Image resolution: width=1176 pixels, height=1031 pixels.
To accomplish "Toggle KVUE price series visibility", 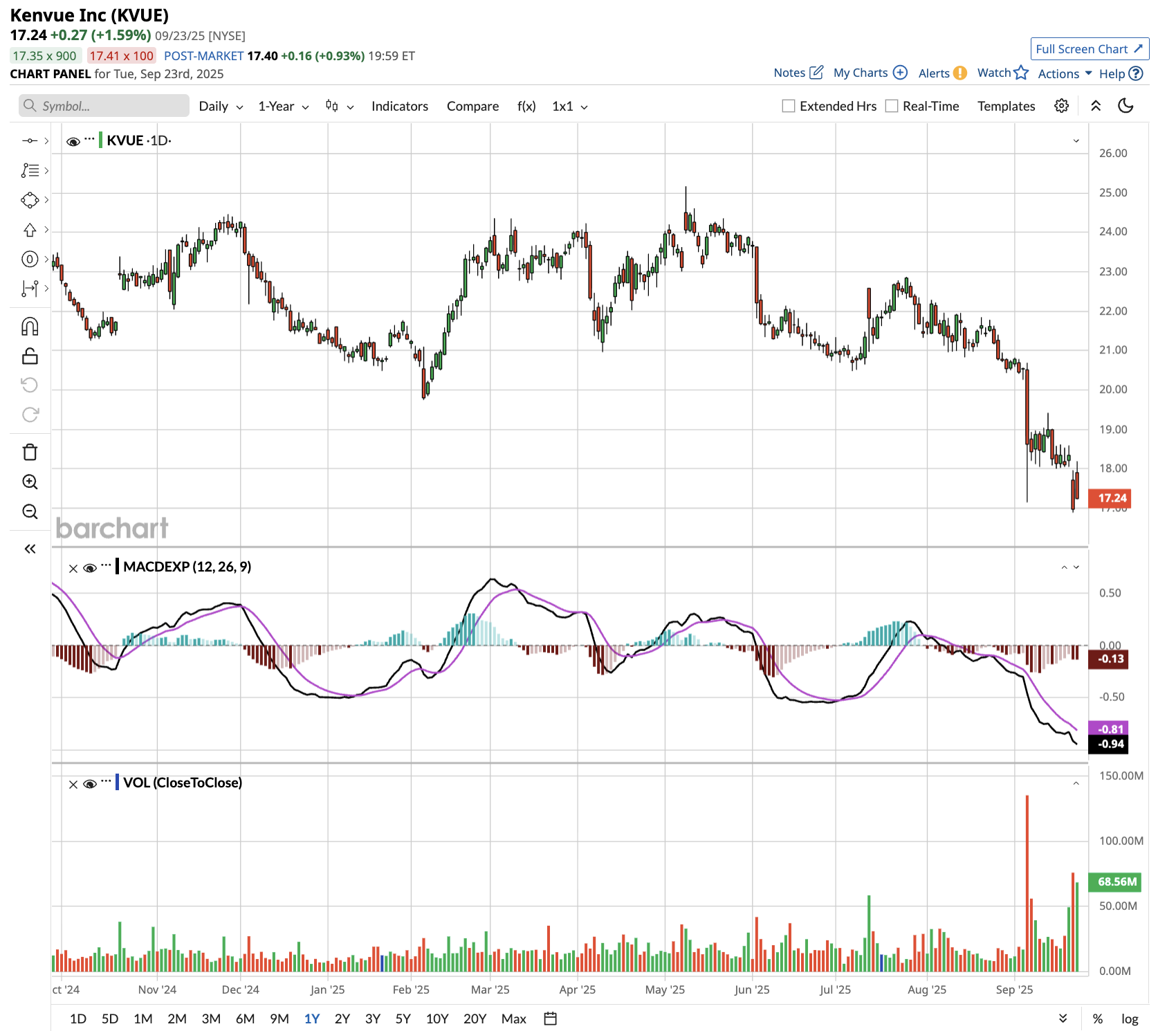I will click(x=73, y=141).
